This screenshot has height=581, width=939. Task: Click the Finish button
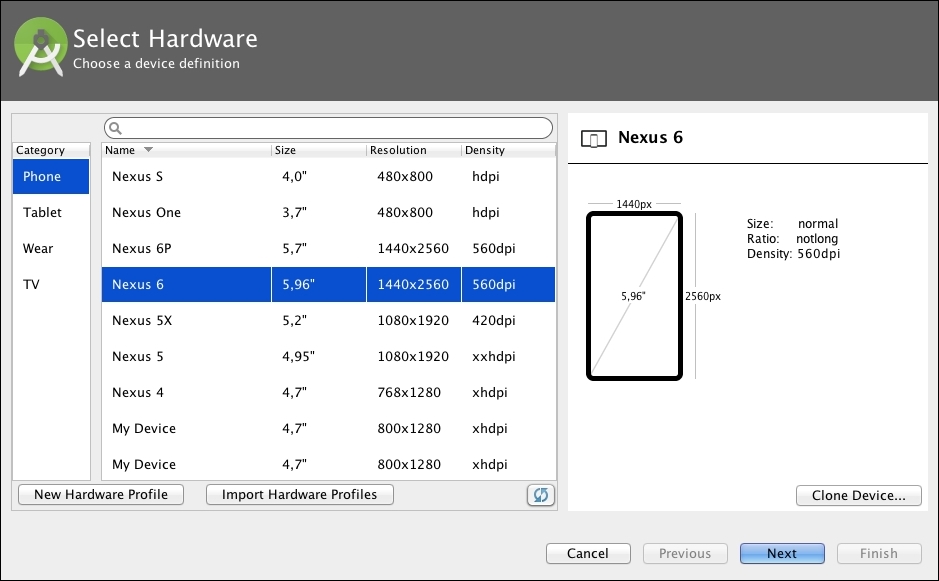[879, 553]
